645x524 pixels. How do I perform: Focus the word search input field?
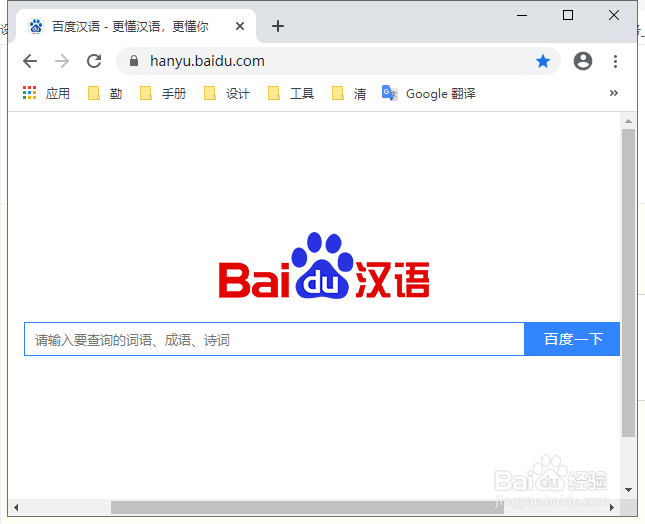[x=274, y=339]
